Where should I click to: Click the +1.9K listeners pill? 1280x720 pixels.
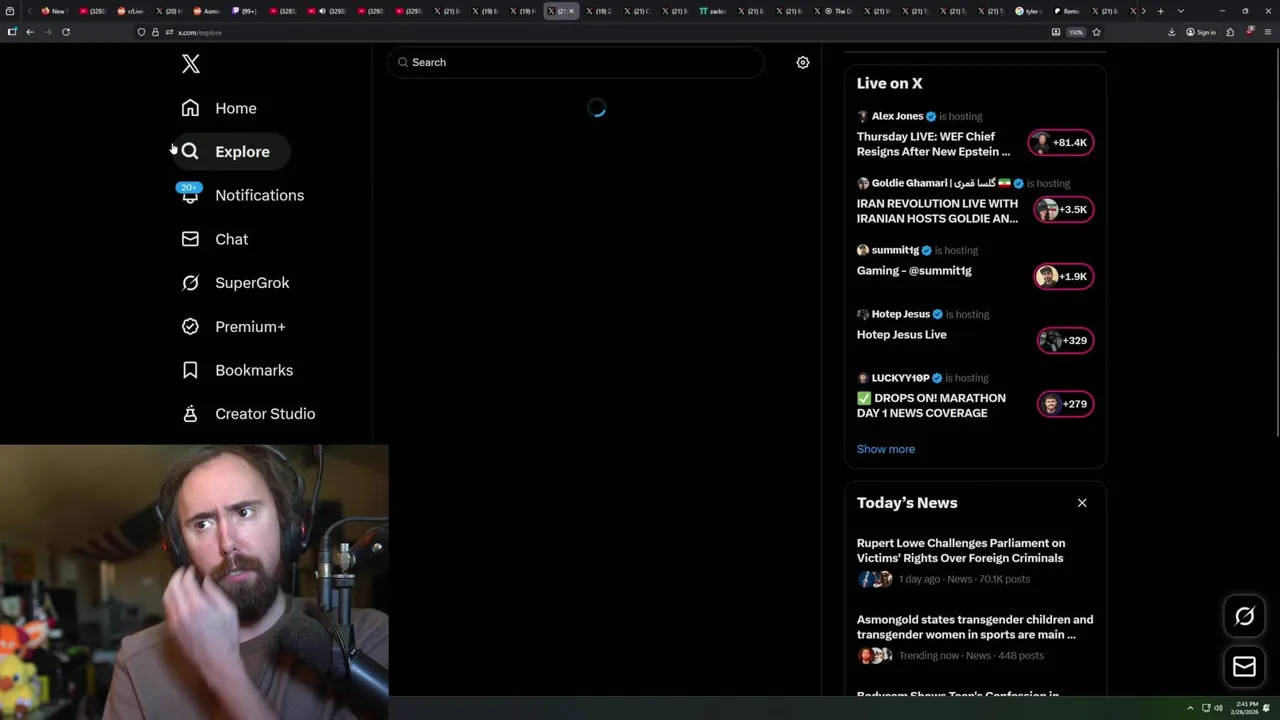(x=1064, y=276)
